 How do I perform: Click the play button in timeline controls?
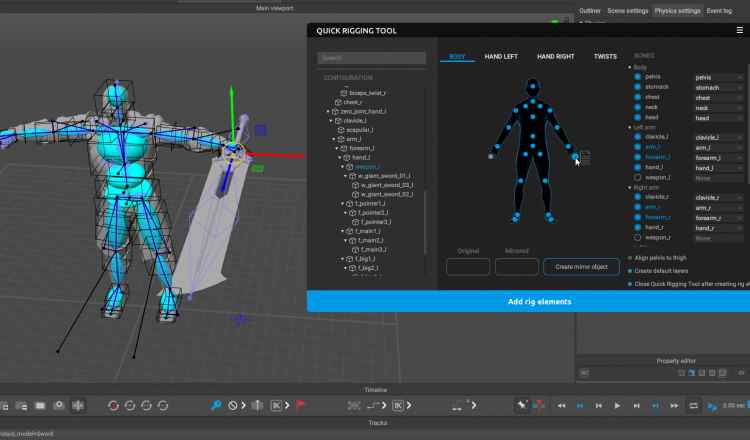tap(617, 406)
